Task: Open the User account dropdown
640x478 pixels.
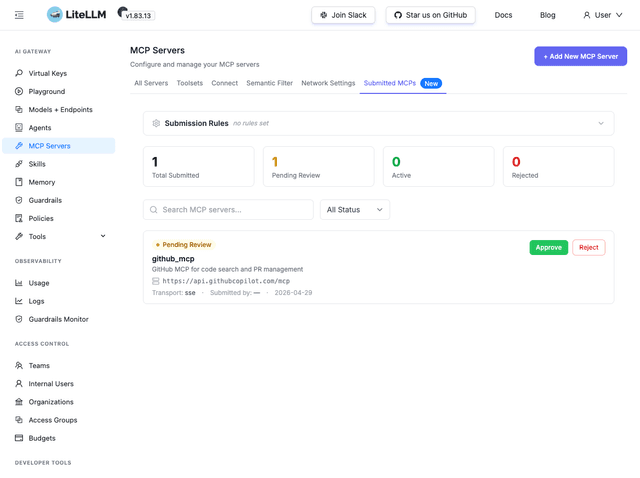Action: coord(603,15)
